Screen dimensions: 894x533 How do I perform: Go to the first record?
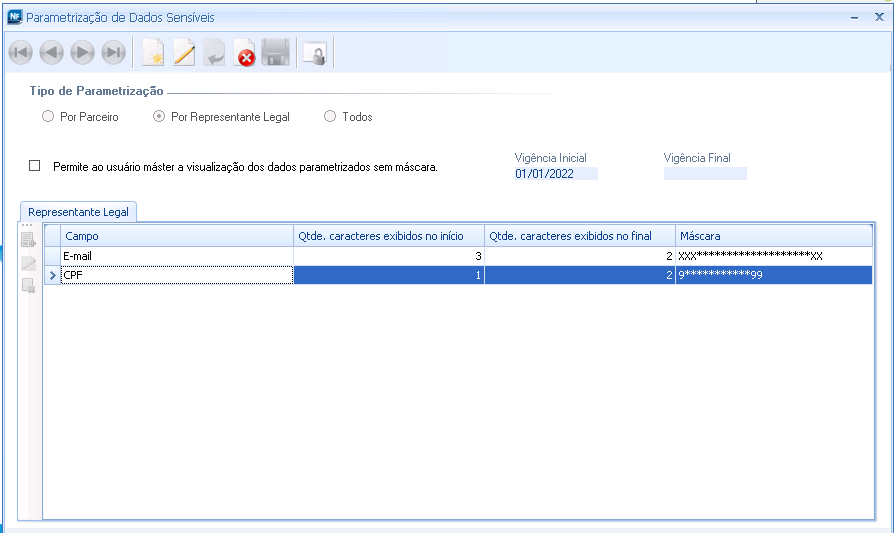[21, 53]
